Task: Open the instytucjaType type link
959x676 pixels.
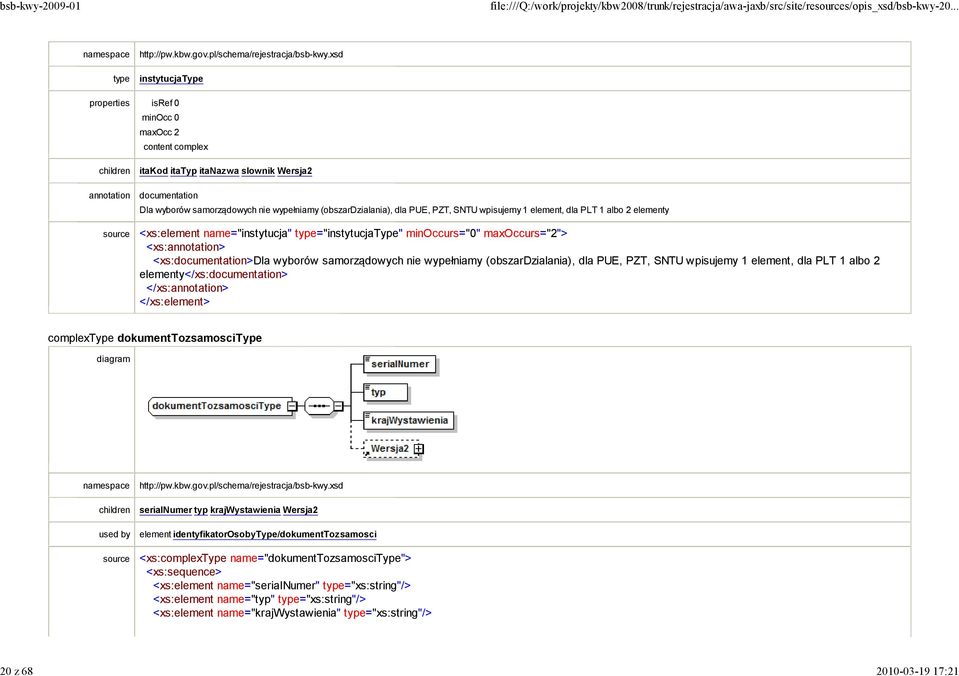Action: point(171,79)
